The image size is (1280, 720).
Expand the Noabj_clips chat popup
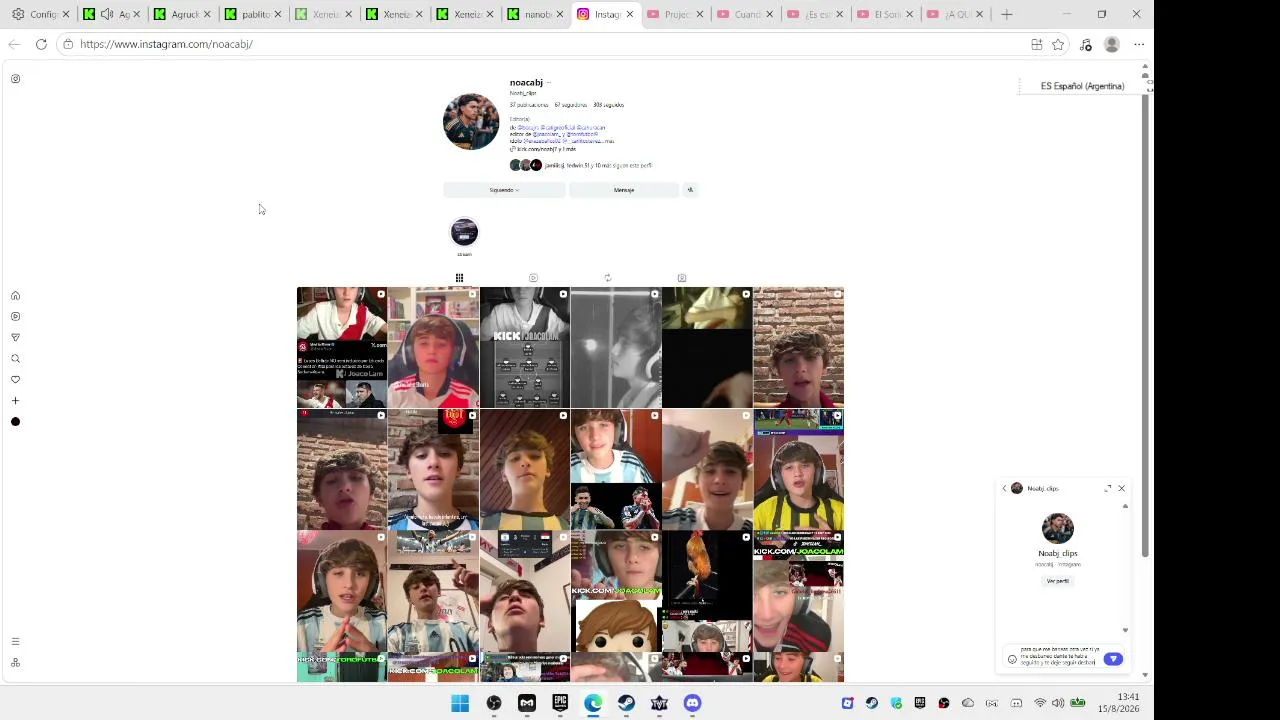1108,489
